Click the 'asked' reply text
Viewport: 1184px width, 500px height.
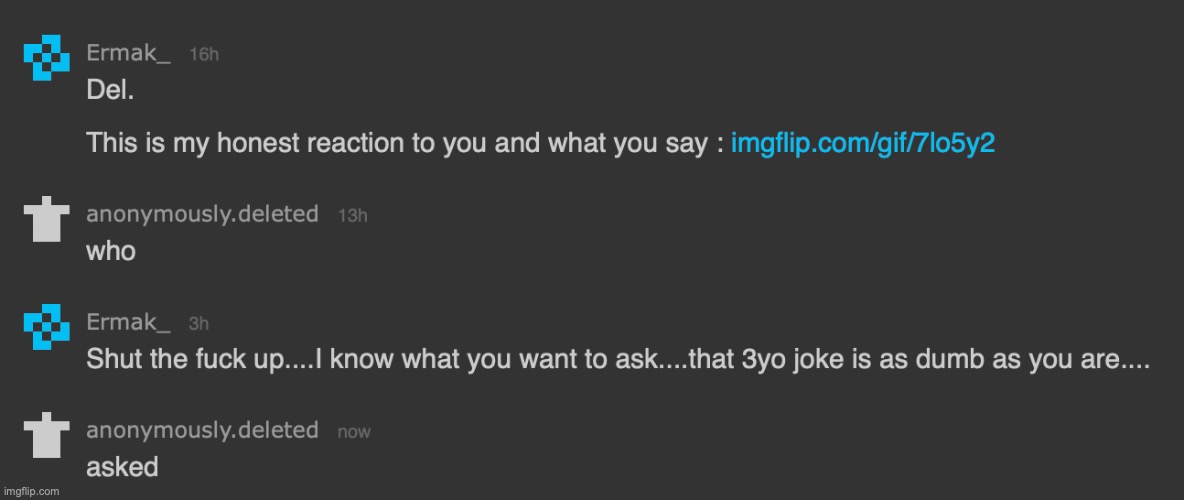122,467
